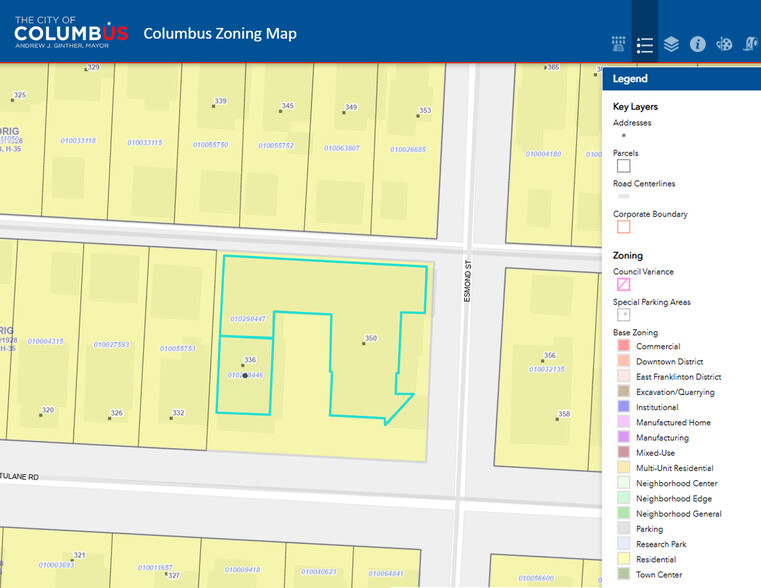Viewport: 761px width, 588px height.
Task: Click the Addresses dot symbol in legend
Action: [x=624, y=135]
